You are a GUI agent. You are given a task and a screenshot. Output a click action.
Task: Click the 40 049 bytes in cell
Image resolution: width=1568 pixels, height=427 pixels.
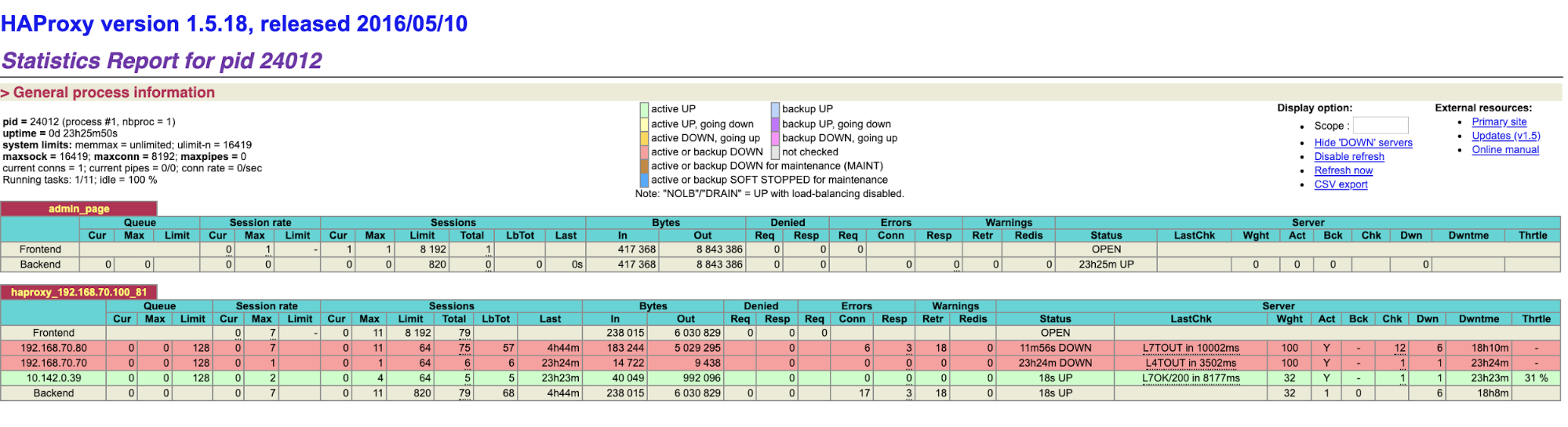(615, 378)
